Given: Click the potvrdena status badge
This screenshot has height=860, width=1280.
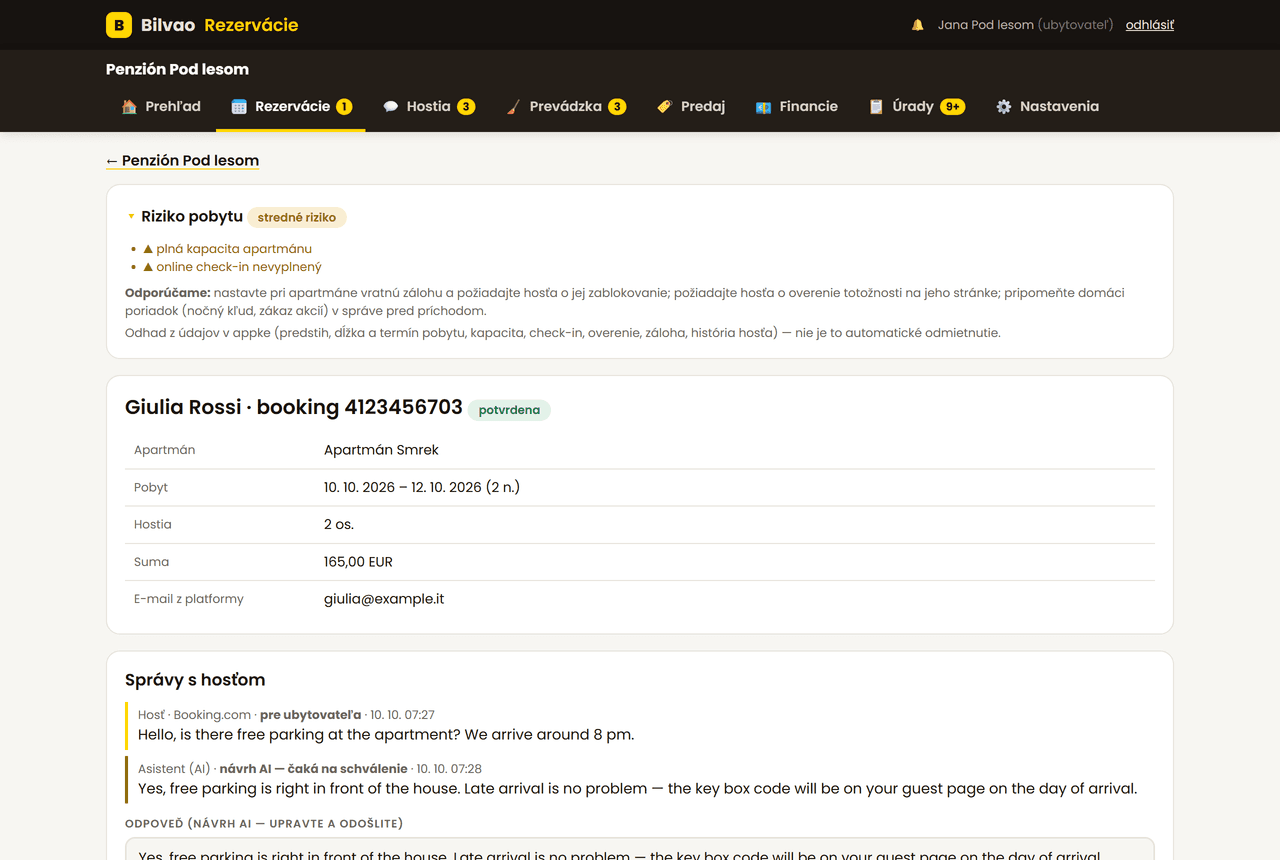Looking at the screenshot, I should click(509, 409).
